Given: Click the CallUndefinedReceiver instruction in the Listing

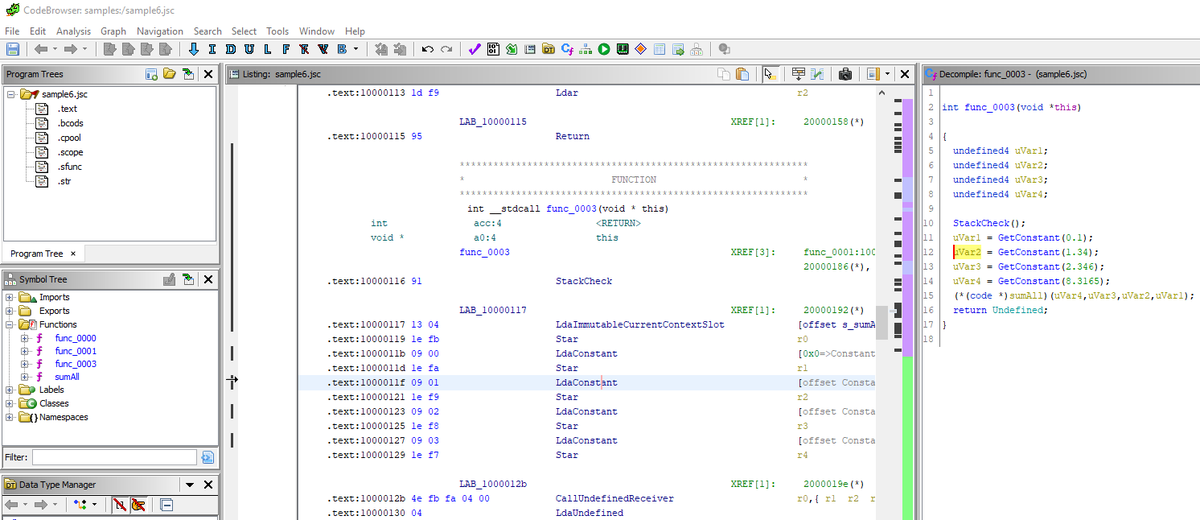Looking at the screenshot, I should tap(614, 498).
